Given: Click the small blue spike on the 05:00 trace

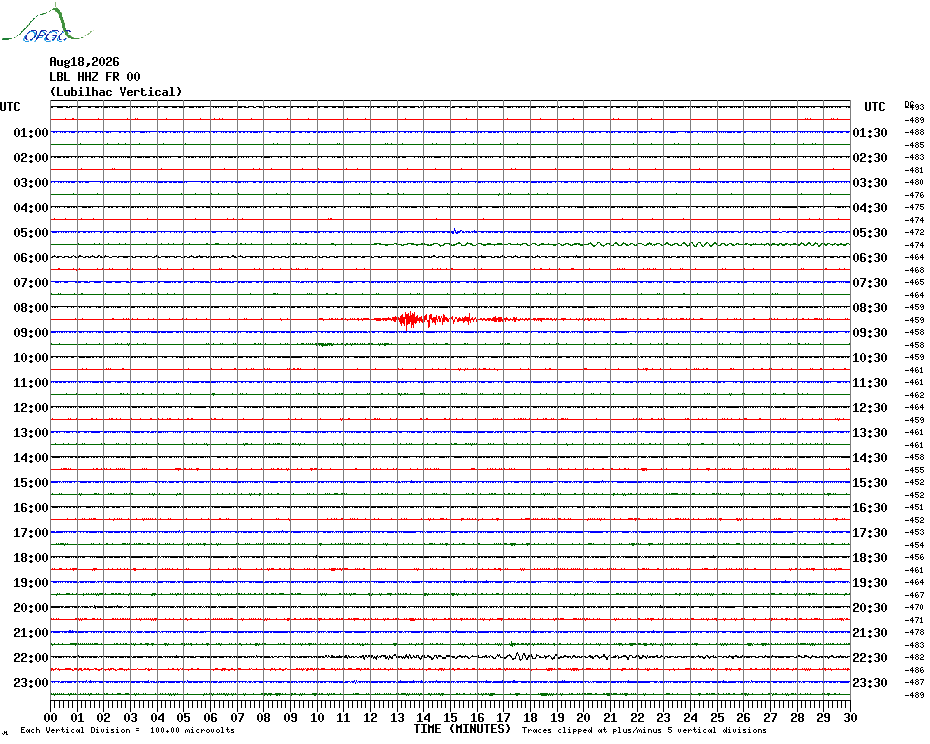Looking at the screenshot, I should [x=456, y=231].
